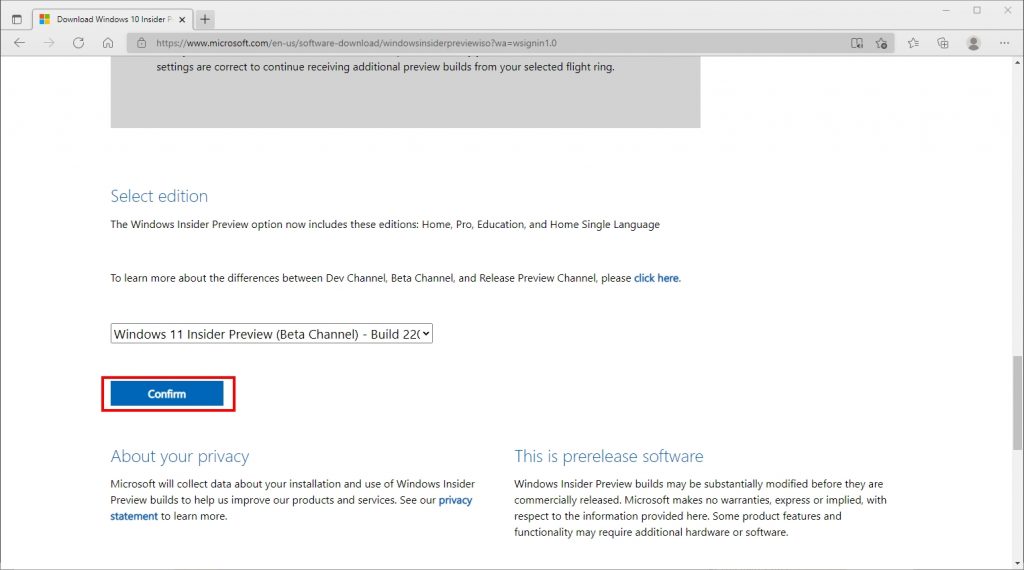Minimize the browser window
Image resolution: width=1024 pixels, height=570 pixels.
(x=946, y=10)
